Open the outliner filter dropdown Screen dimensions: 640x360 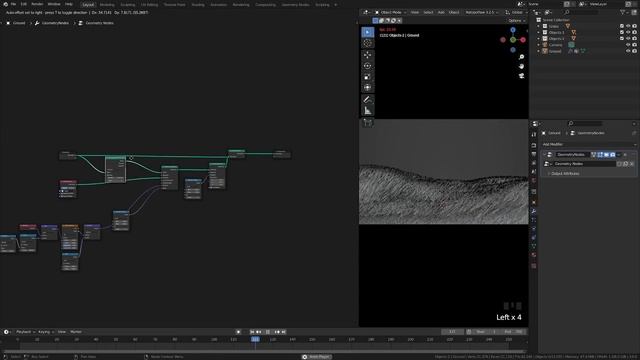pyautogui.click(x=624, y=13)
